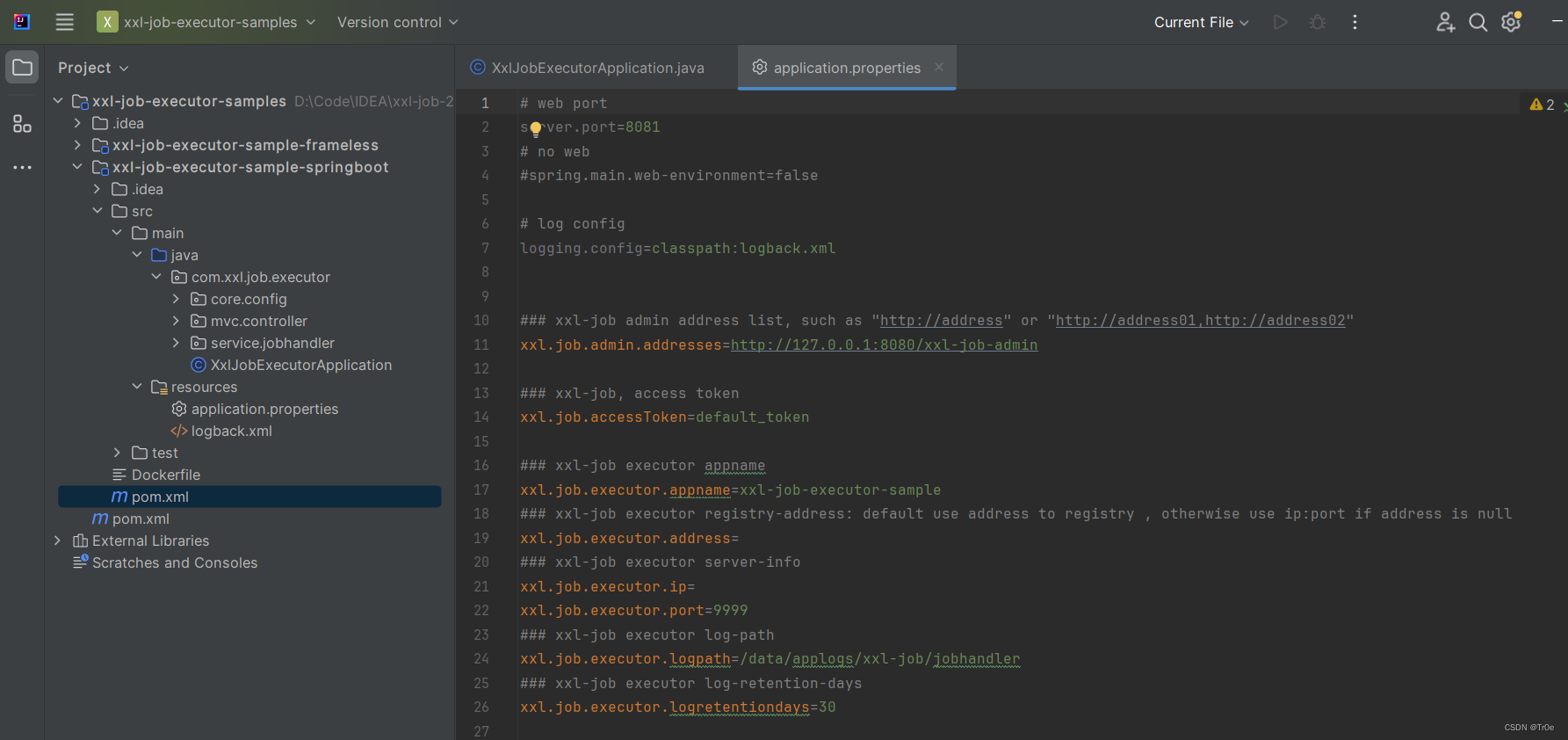Open the main hamburger menu
This screenshot has width=1568, height=740.
pos(64,22)
